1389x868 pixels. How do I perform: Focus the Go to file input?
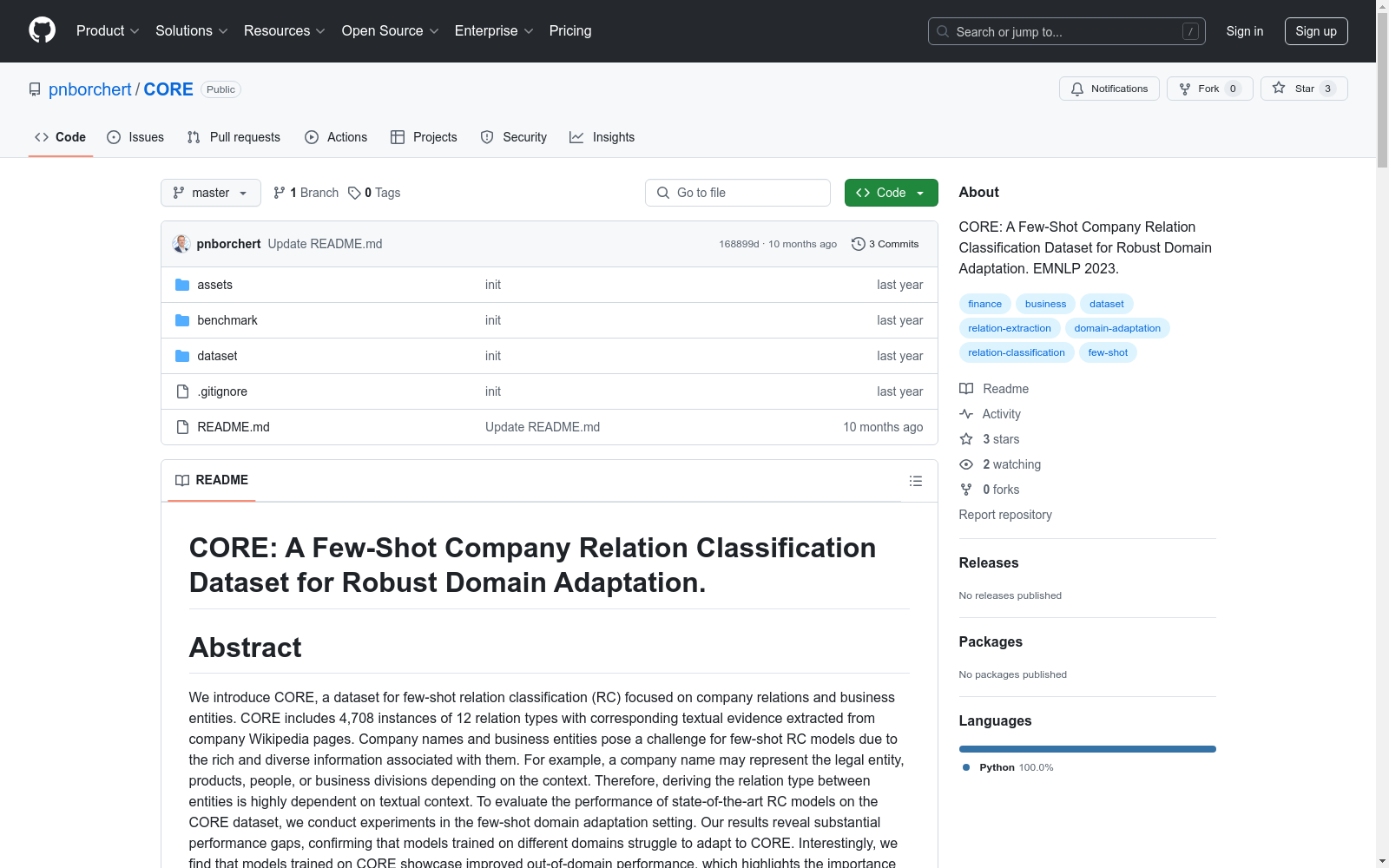click(738, 193)
